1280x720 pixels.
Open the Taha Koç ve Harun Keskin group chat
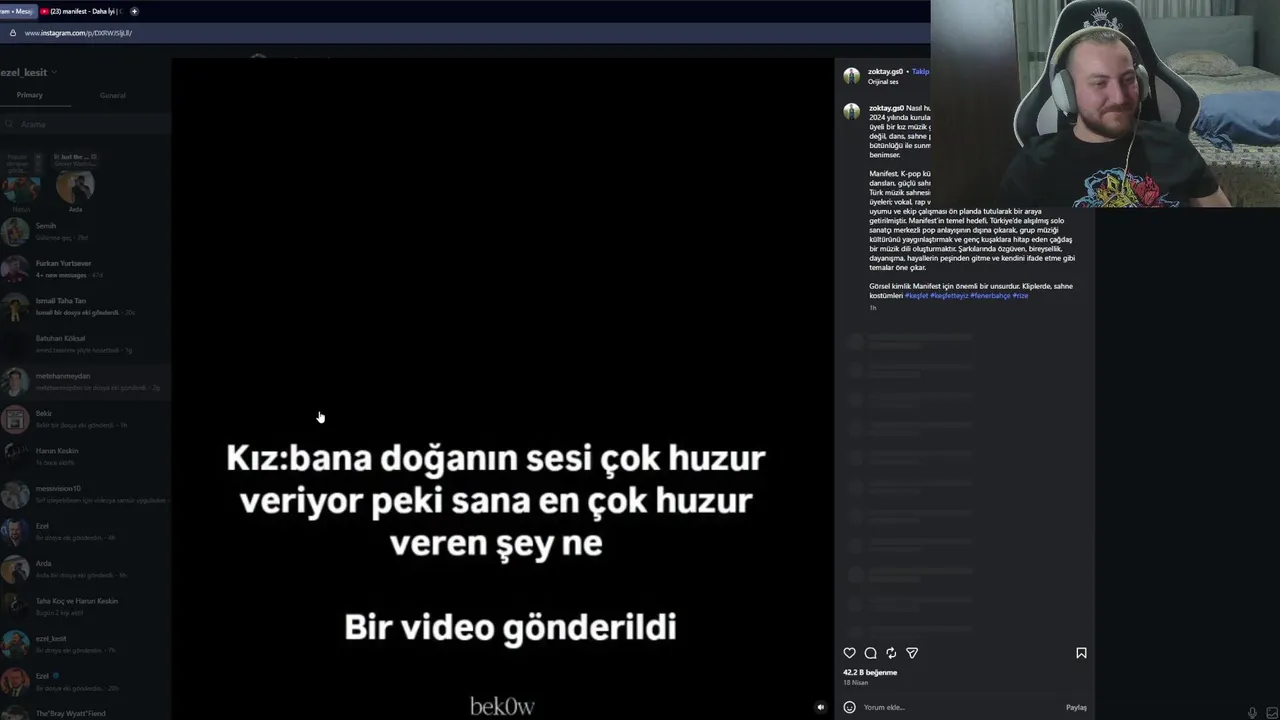tap(85, 606)
